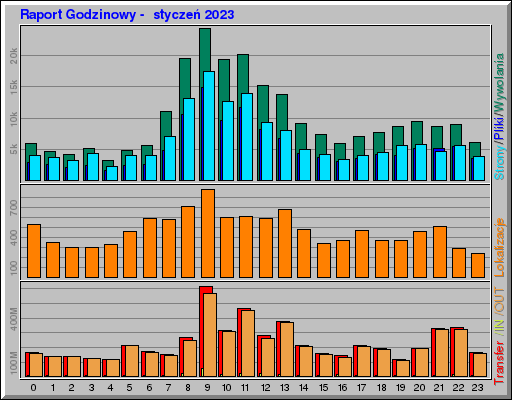Click the hour label 0 on the axis
The image size is (512, 400).
33,388
